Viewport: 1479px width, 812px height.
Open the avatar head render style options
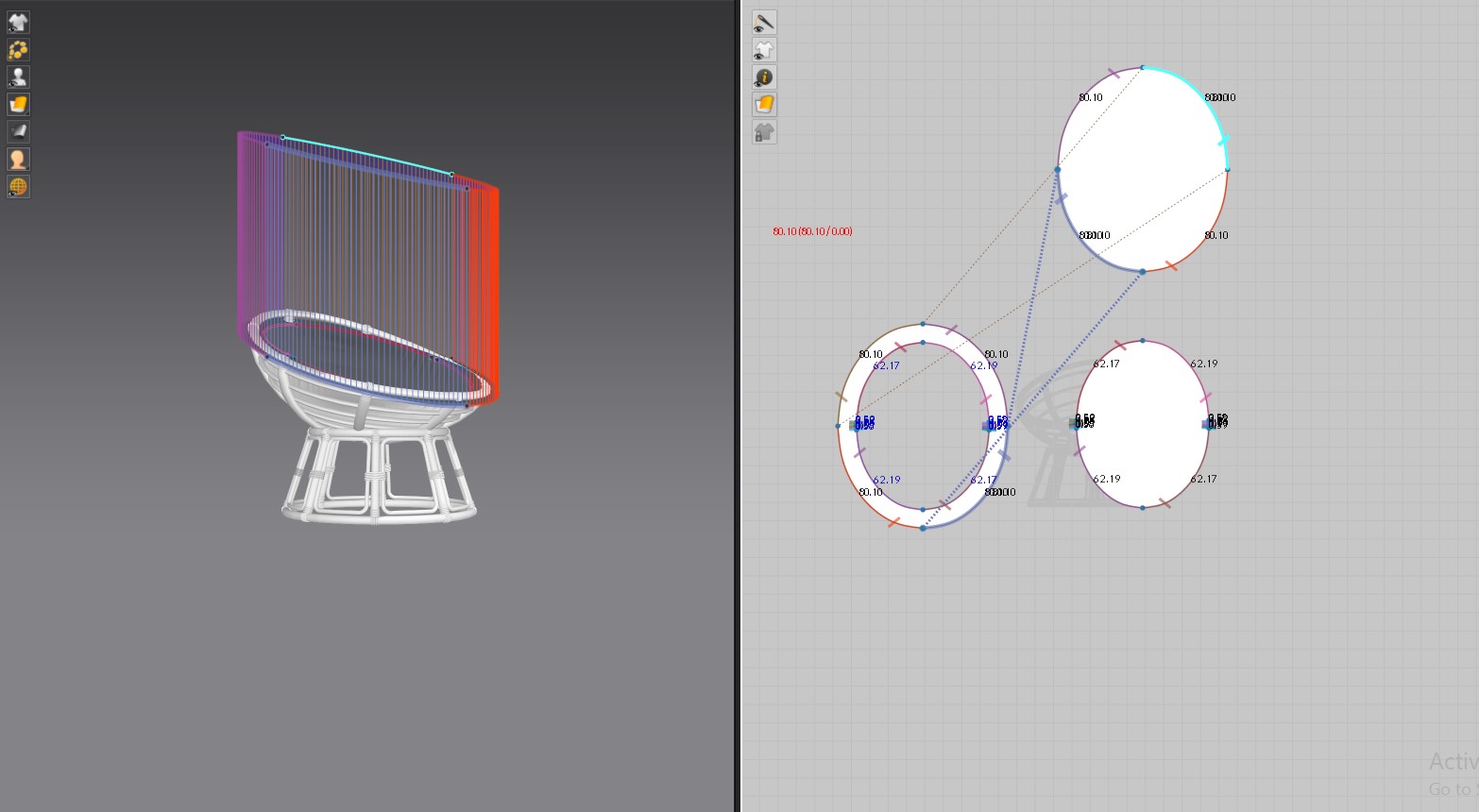[18, 159]
